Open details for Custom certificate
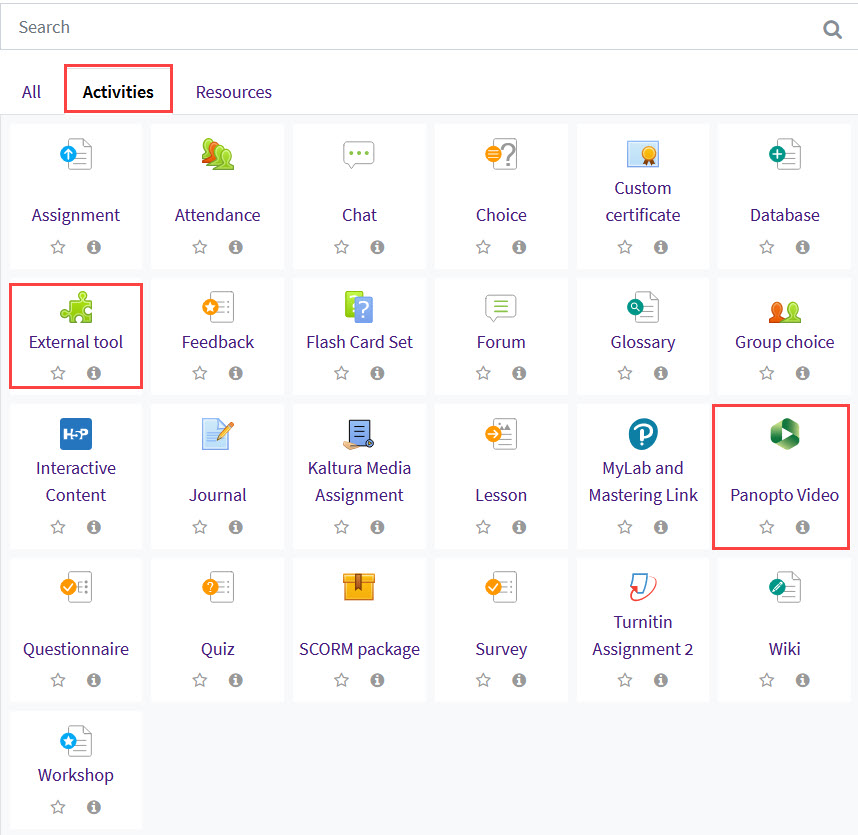Viewport: 858px width, 835px height. pos(660,246)
